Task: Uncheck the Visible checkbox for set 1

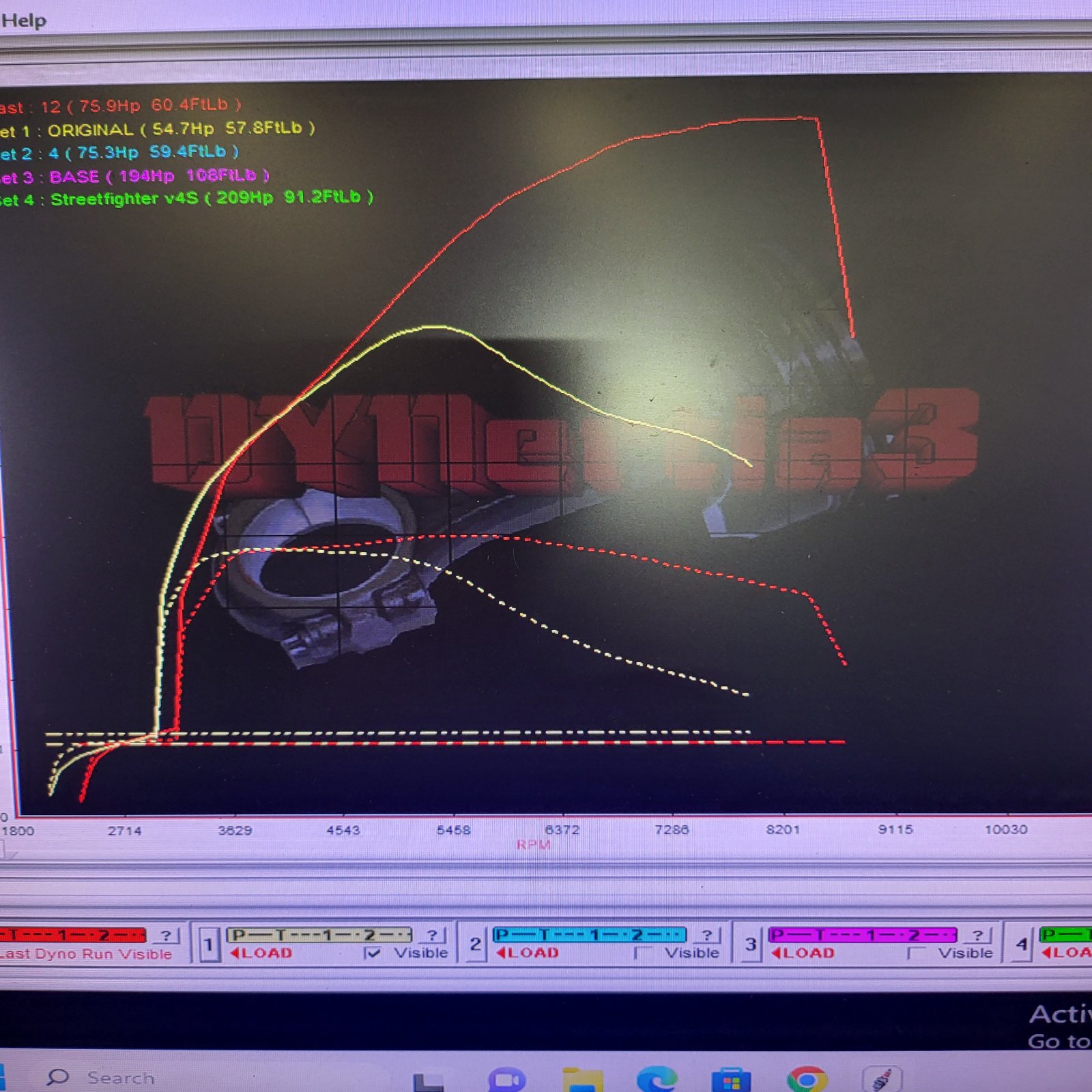Action: tap(373, 953)
